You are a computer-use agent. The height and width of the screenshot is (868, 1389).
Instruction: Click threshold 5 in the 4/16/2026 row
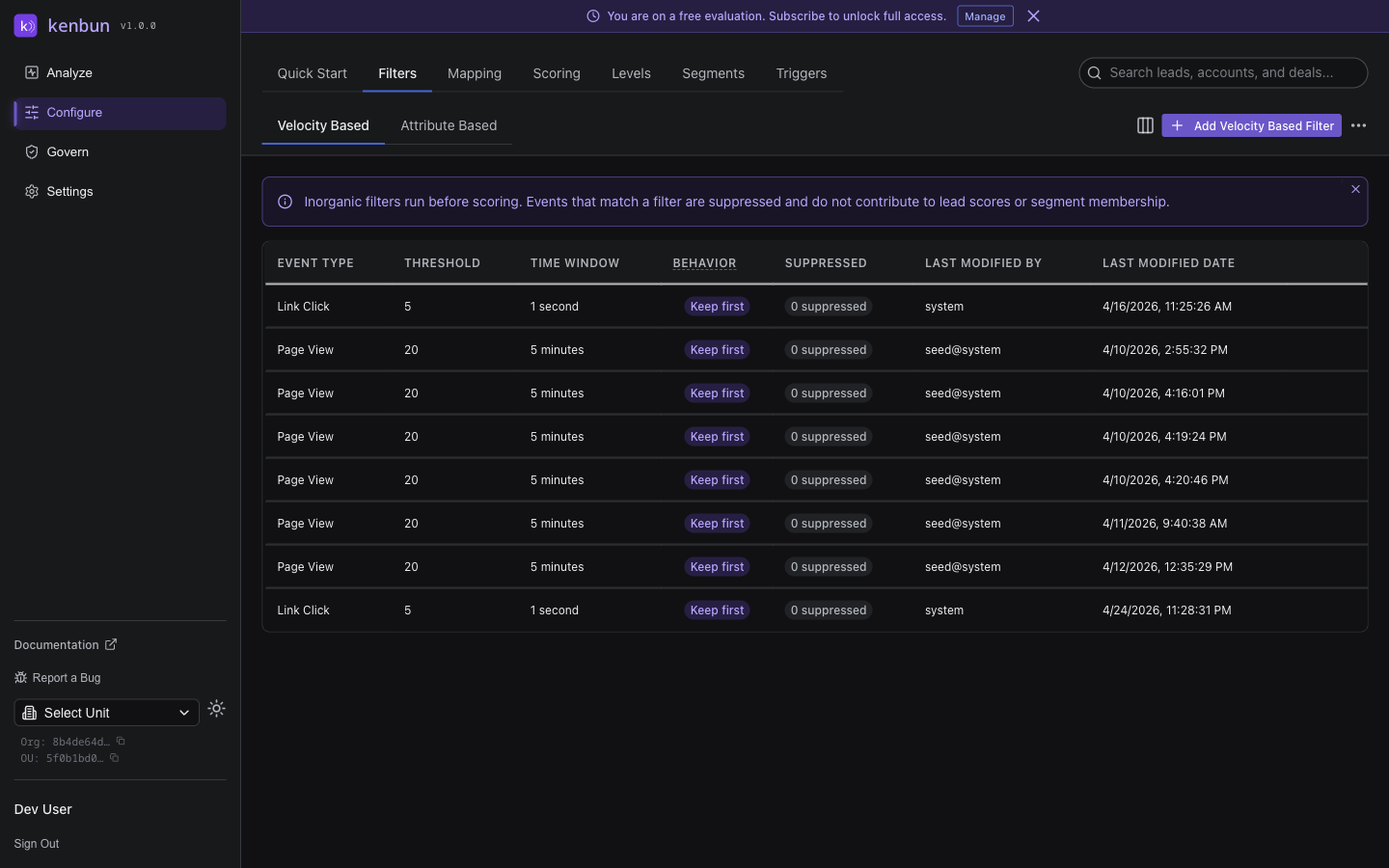pyautogui.click(x=408, y=307)
